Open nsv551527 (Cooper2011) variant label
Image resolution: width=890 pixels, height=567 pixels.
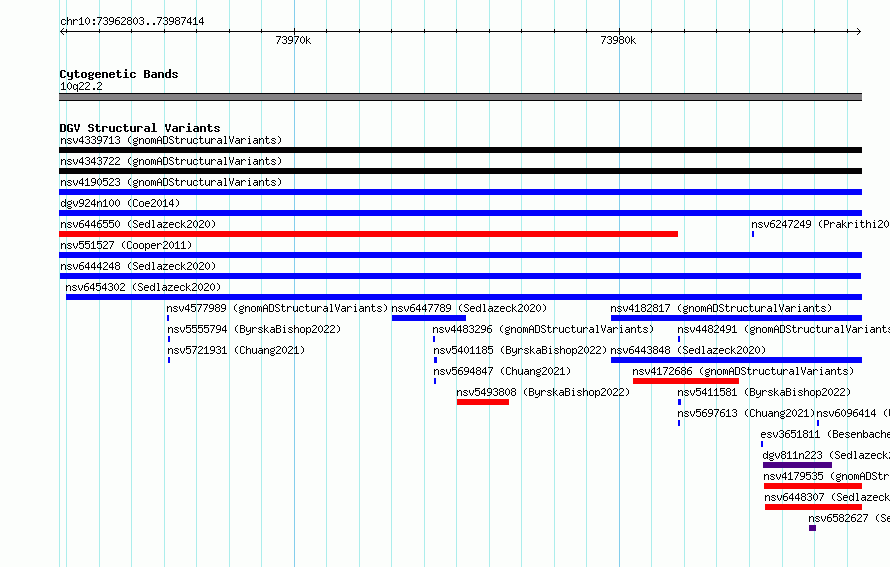tap(126, 245)
